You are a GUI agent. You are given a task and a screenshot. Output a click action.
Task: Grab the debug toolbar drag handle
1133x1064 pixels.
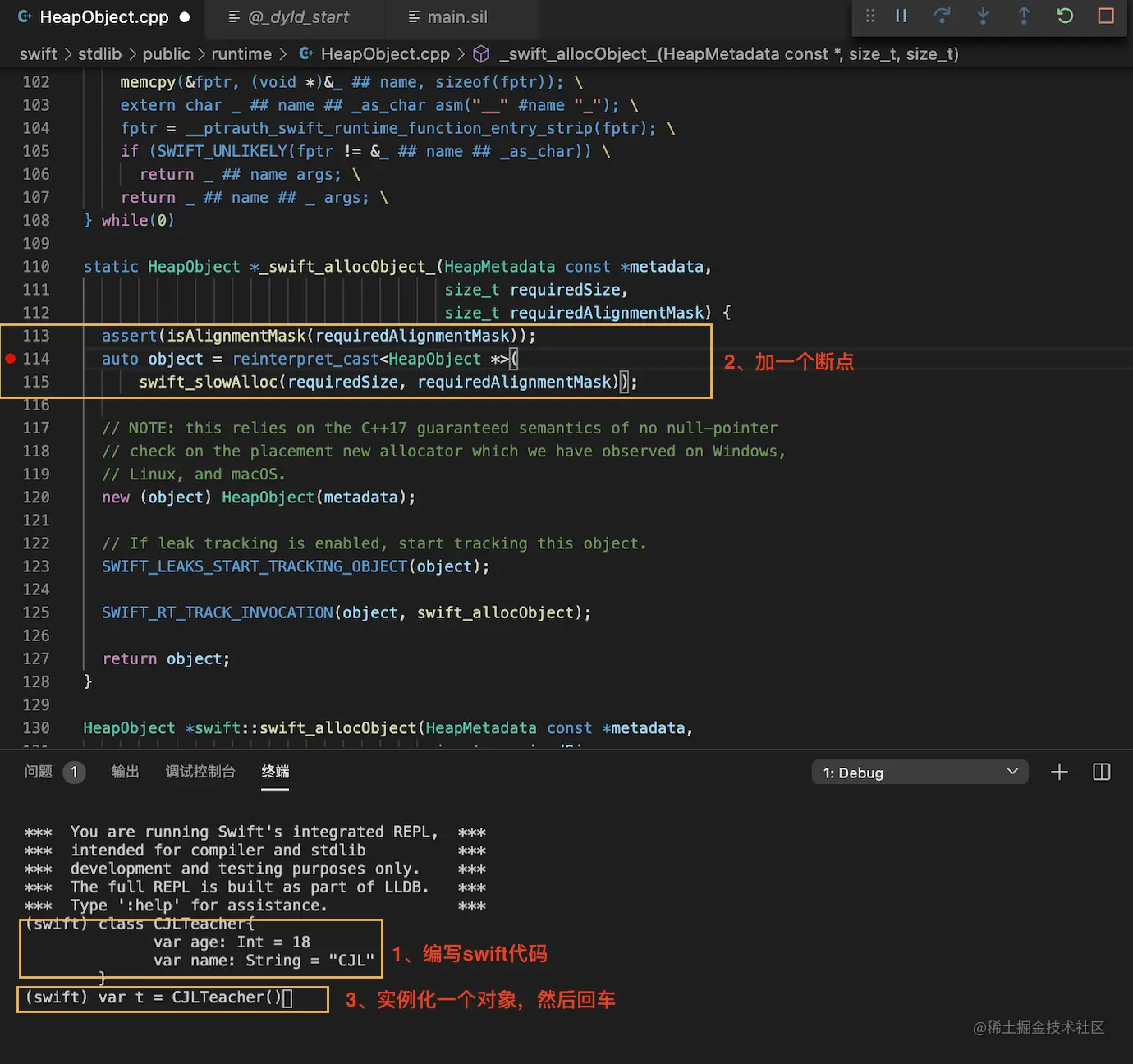tap(870, 16)
